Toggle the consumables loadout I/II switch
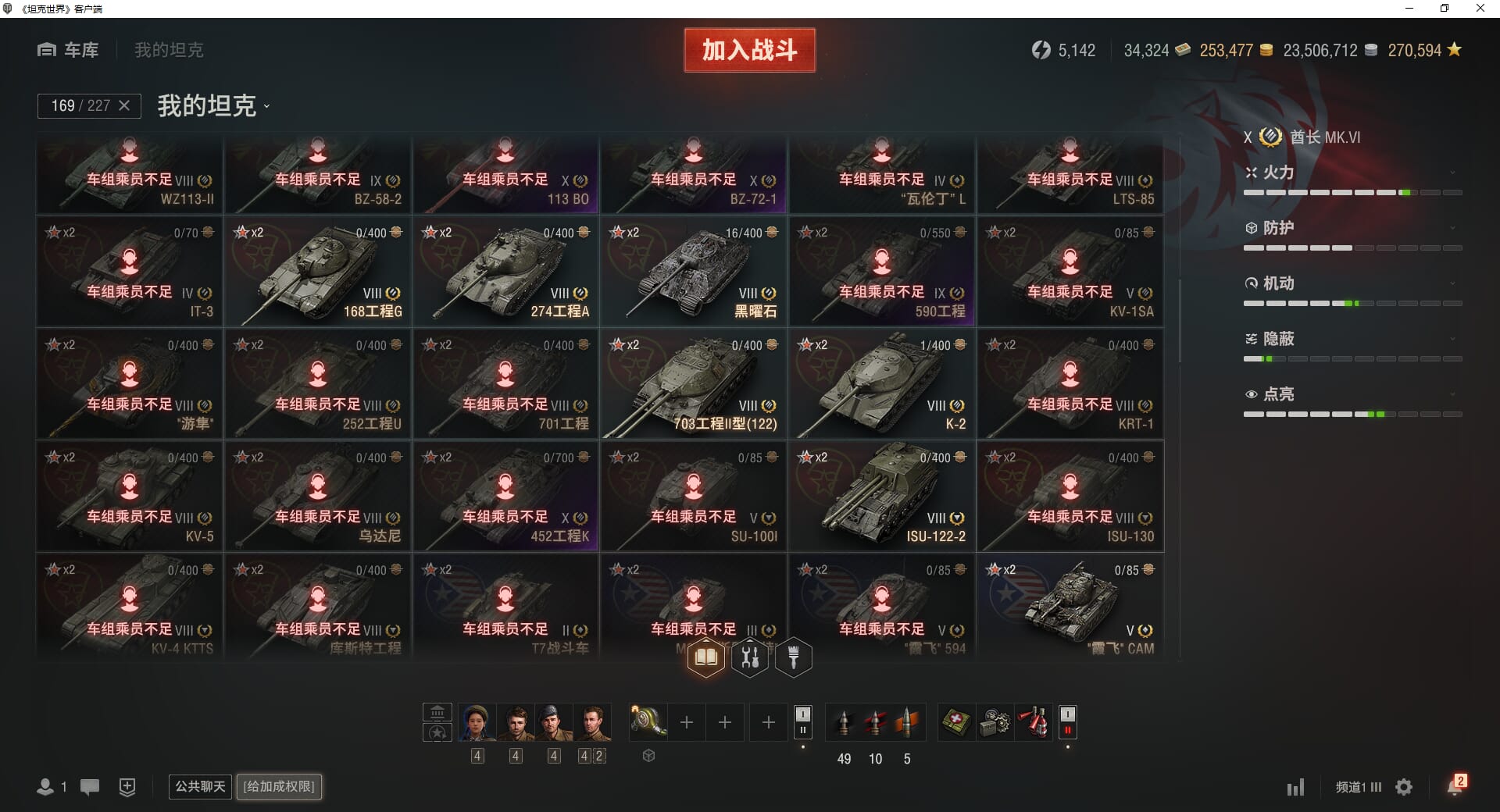 pyautogui.click(x=1068, y=722)
